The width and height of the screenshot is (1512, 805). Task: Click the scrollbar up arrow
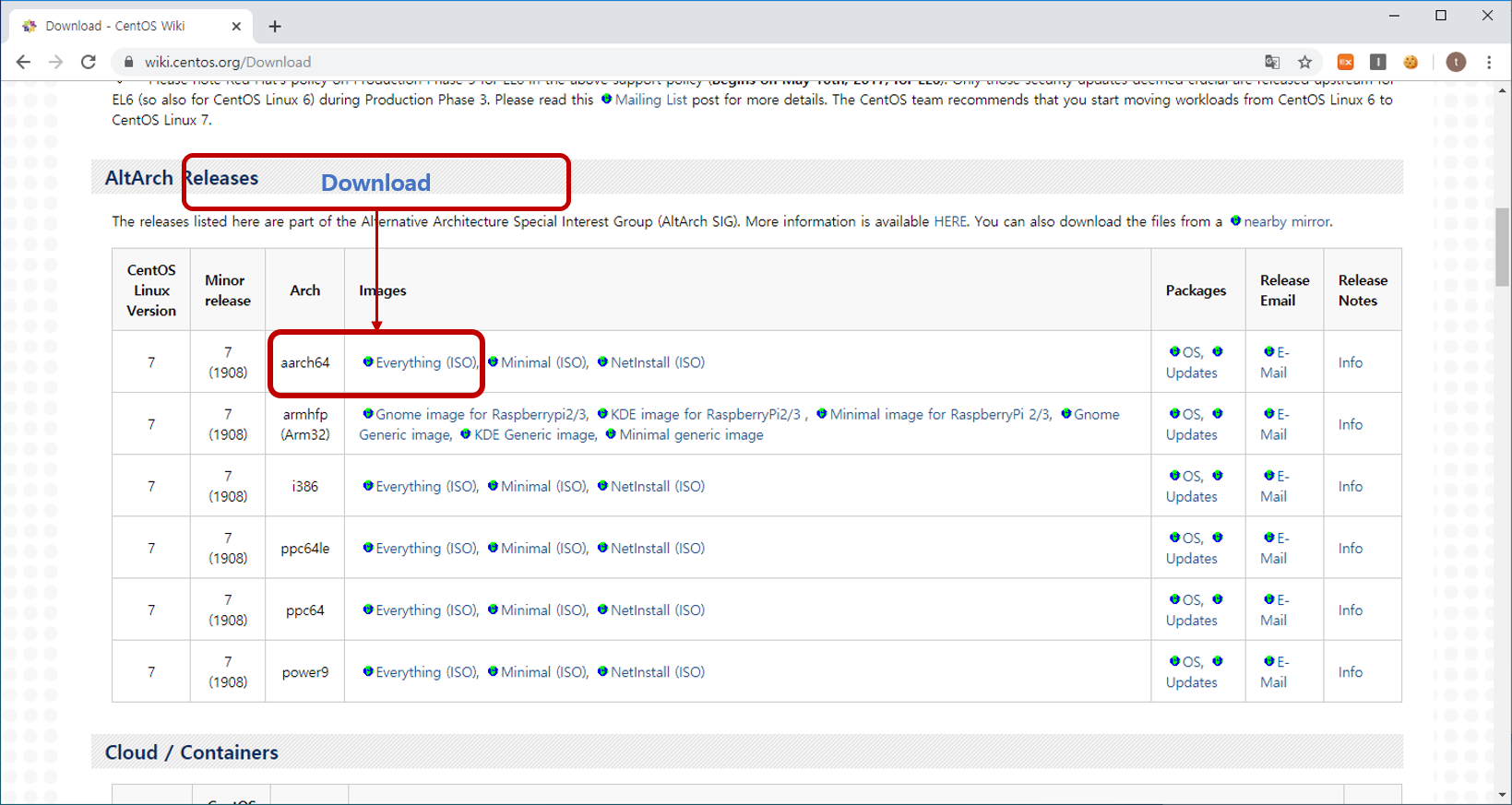[x=1503, y=90]
